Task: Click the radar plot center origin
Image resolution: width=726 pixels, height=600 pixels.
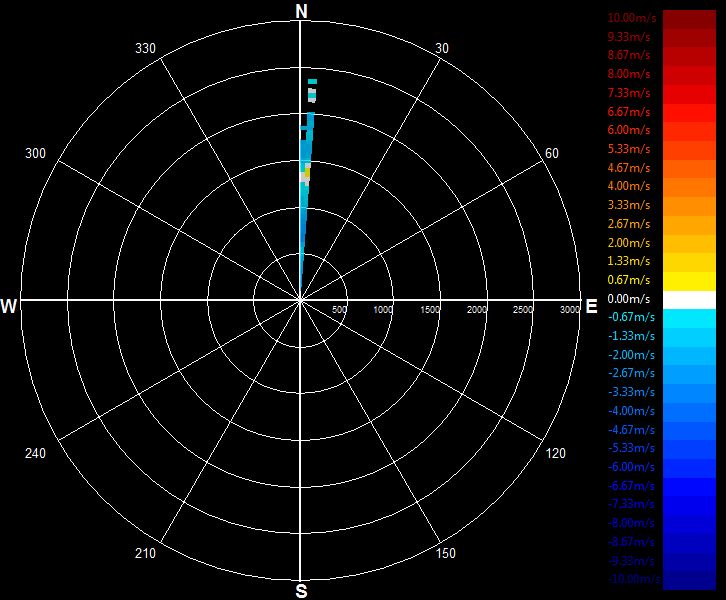Action: click(300, 300)
